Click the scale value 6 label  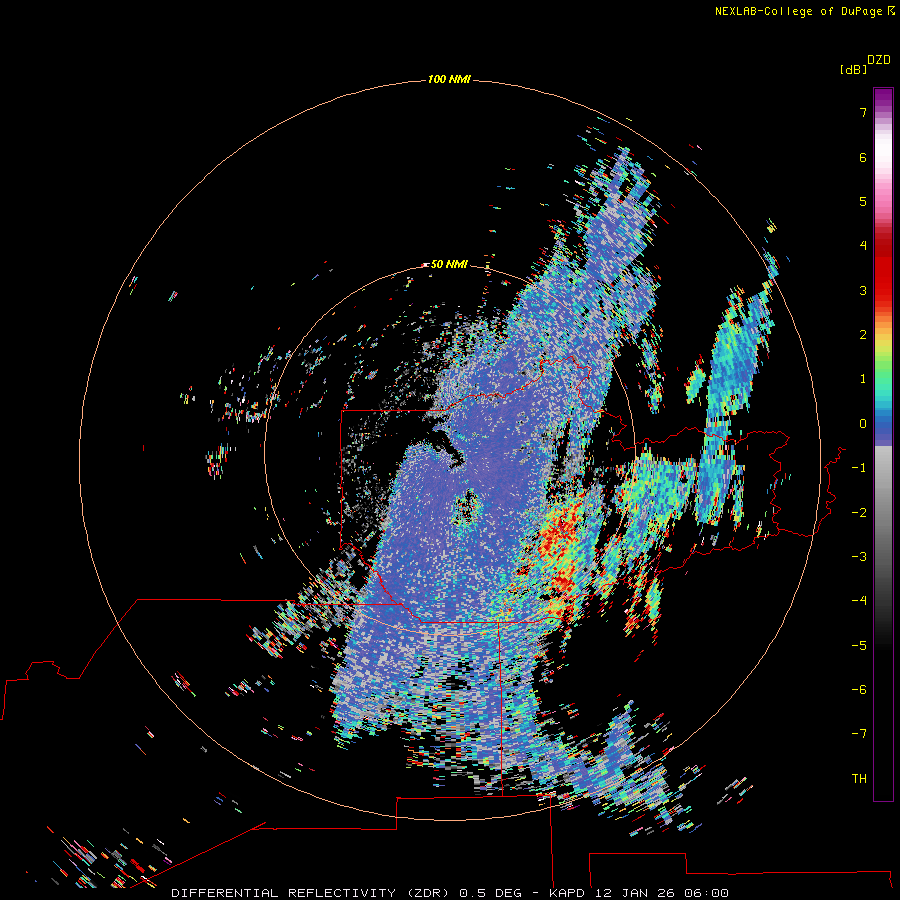[863, 157]
